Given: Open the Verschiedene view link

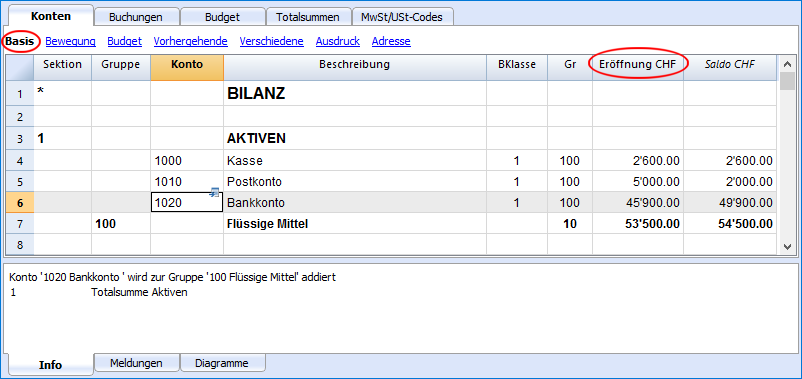Looking at the screenshot, I should (272, 41).
